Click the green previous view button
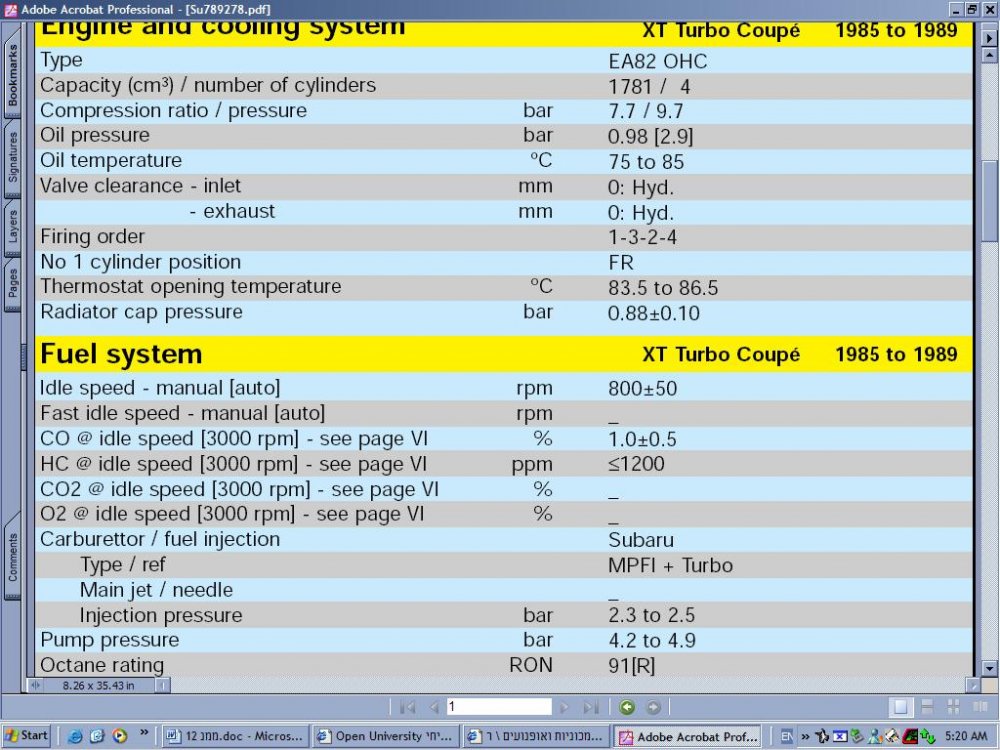Screen dimensions: 1000x750 (x=627, y=707)
